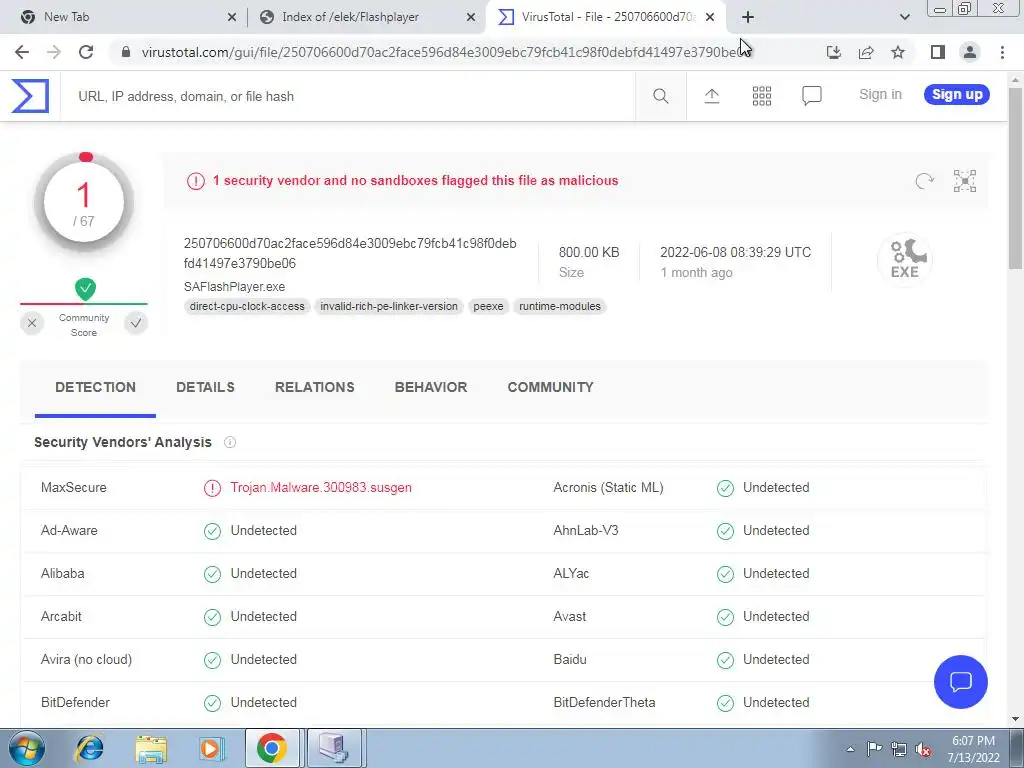Click the BitDefenderTheta vendor name
1024x768 pixels.
point(604,703)
